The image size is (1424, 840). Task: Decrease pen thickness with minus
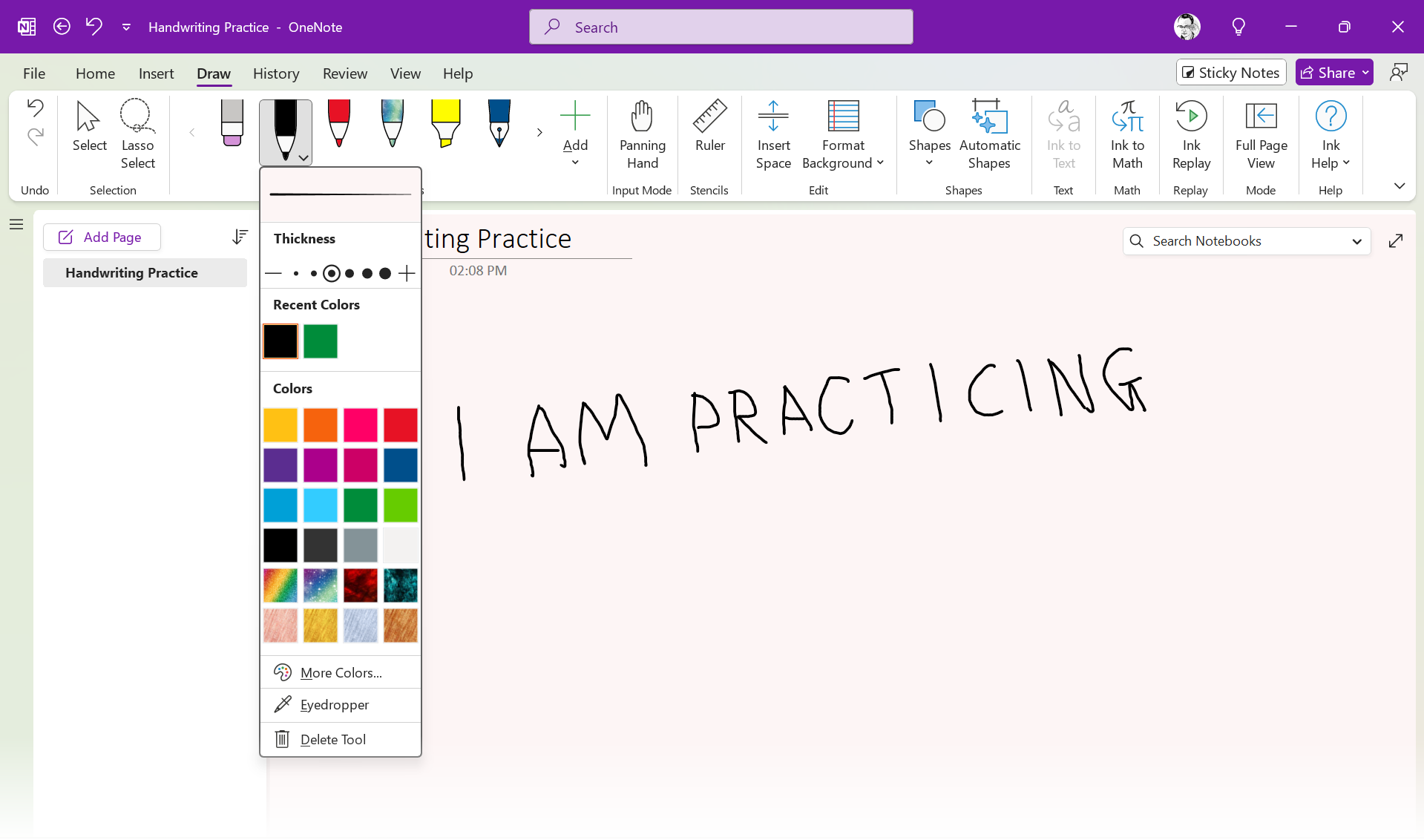(x=273, y=274)
